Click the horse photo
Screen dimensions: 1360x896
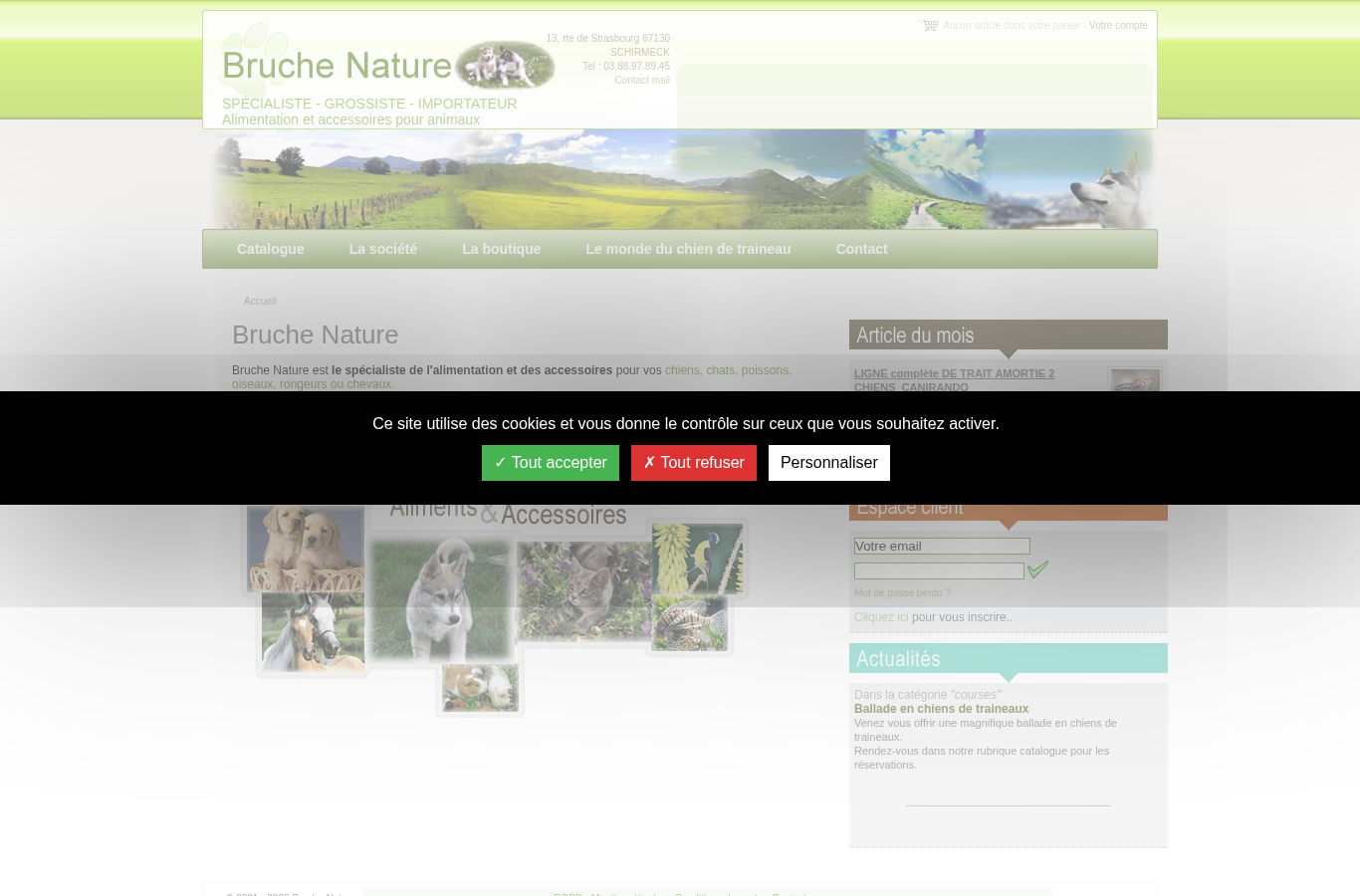pyautogui.click(x=313, y=632)
